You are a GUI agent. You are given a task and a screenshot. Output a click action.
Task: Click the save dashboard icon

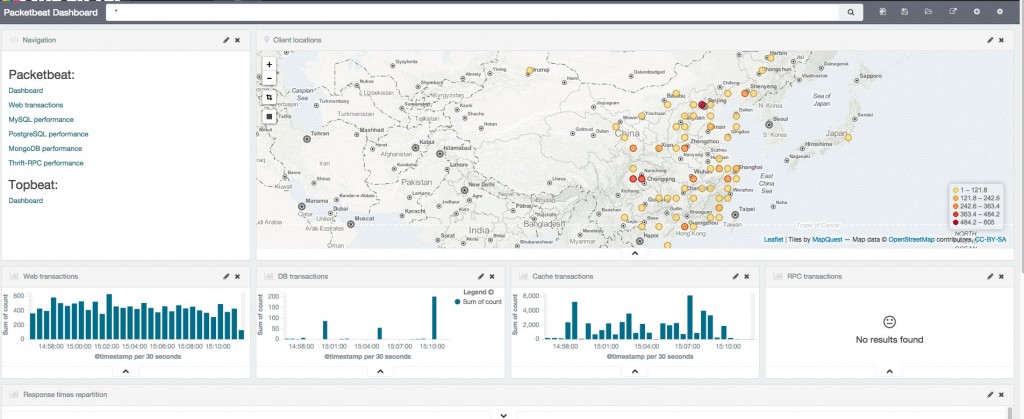point(904,12)
